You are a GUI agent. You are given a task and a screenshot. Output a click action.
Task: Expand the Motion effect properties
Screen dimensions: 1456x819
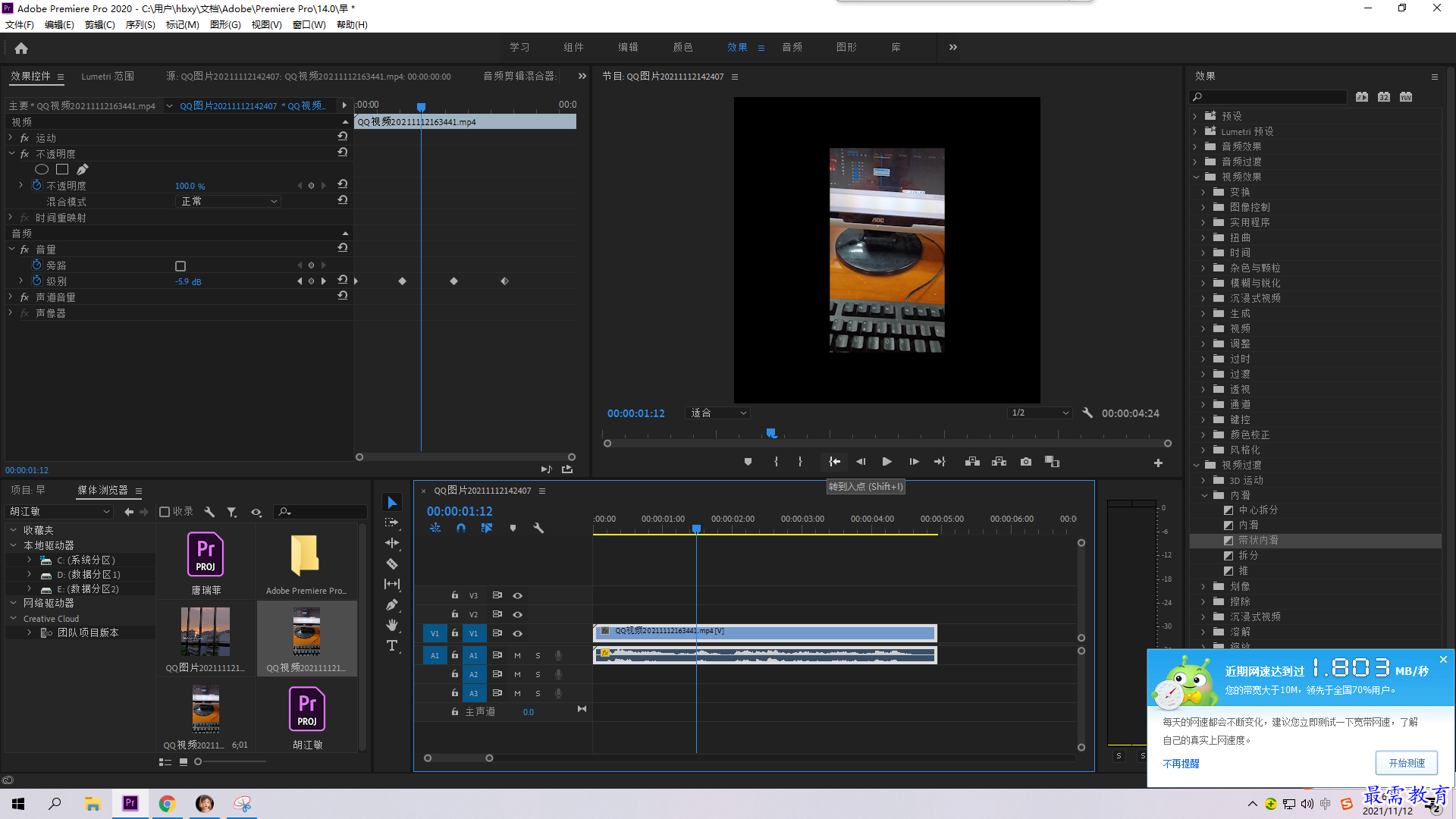(11, 137)
